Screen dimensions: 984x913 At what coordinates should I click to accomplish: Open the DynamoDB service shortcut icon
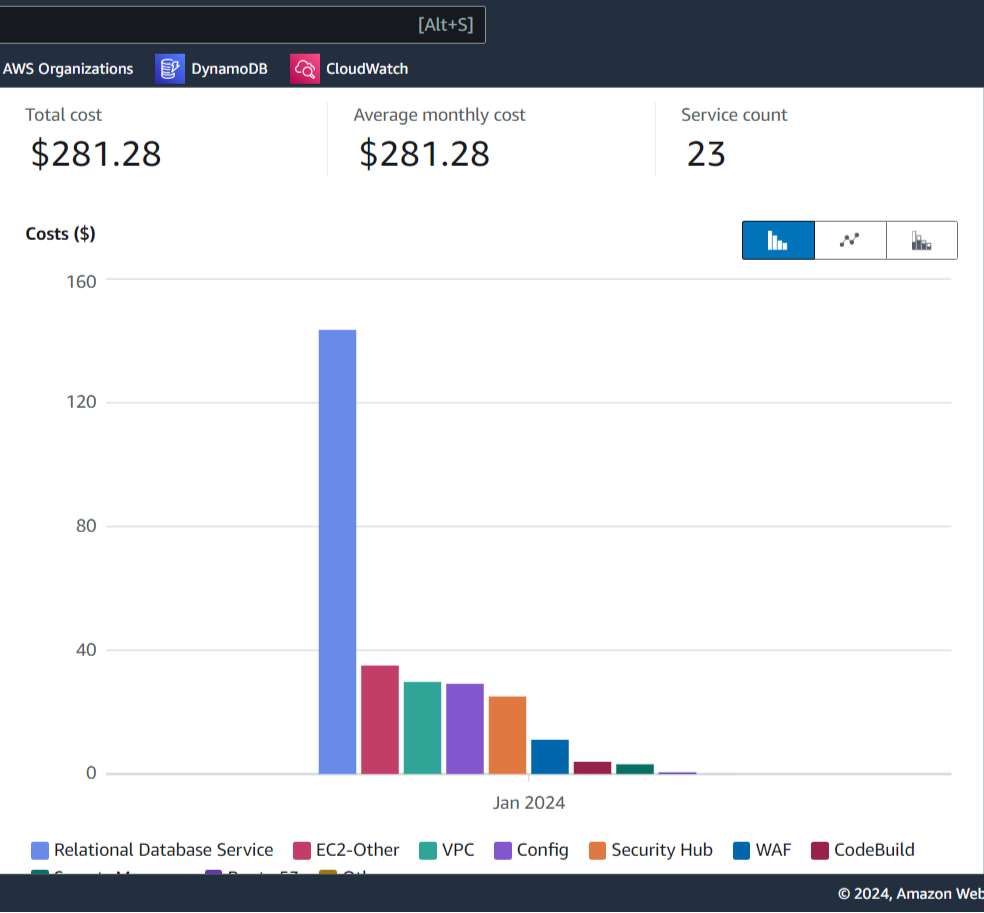click(171, 69)
